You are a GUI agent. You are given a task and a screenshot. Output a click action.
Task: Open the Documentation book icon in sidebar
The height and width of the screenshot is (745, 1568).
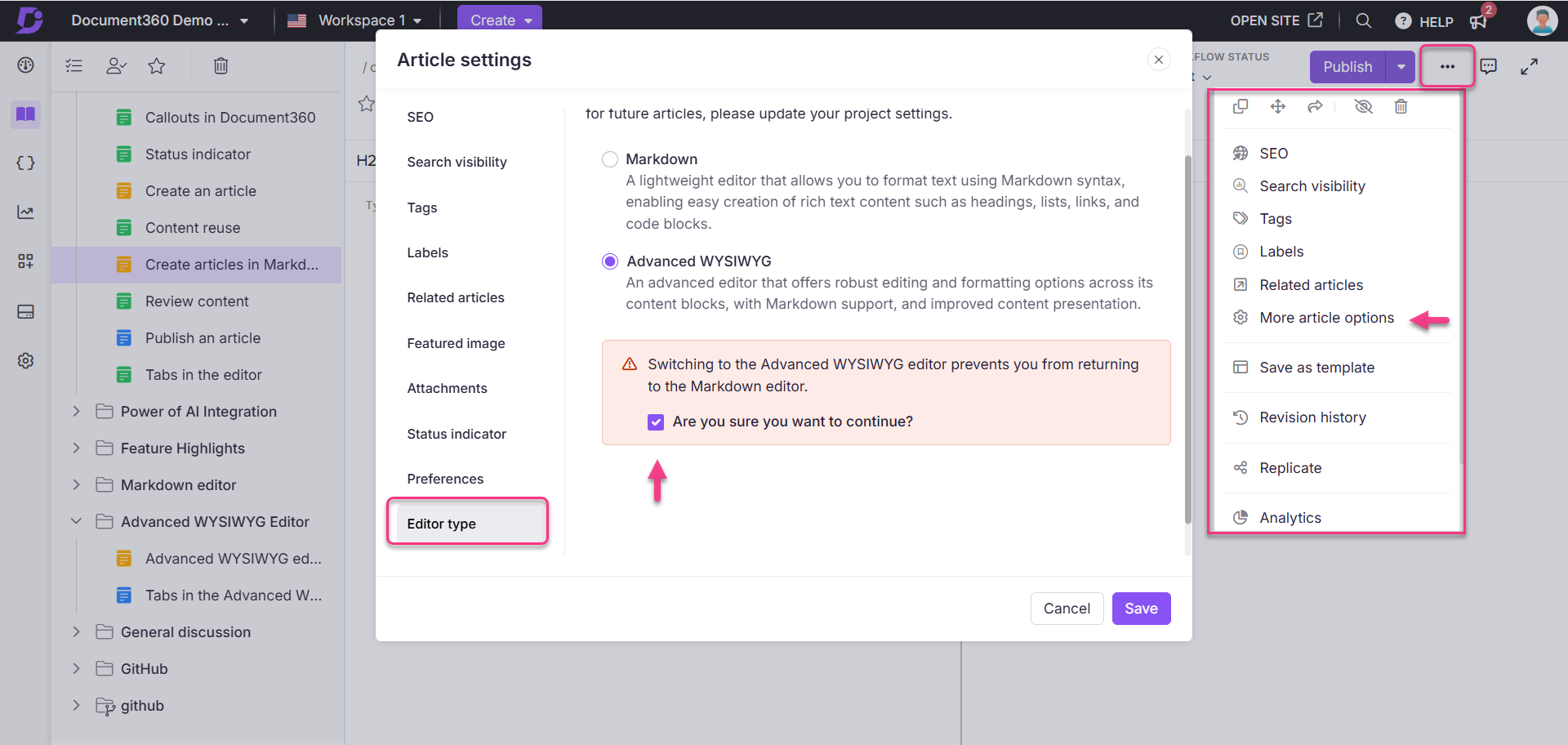(x=25, y=114)
